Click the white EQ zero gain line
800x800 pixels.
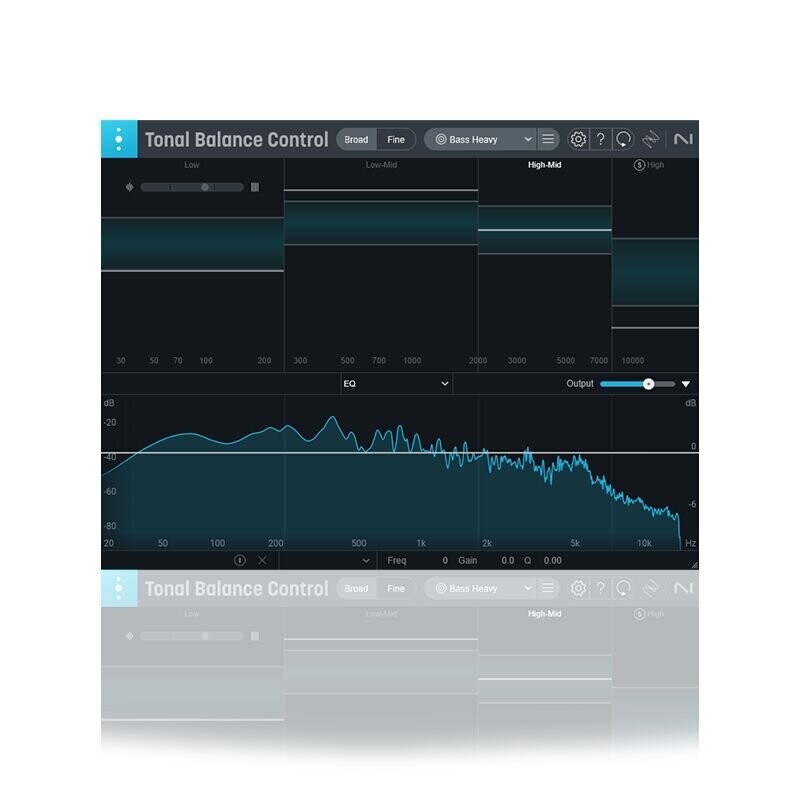tap(399, 453)
